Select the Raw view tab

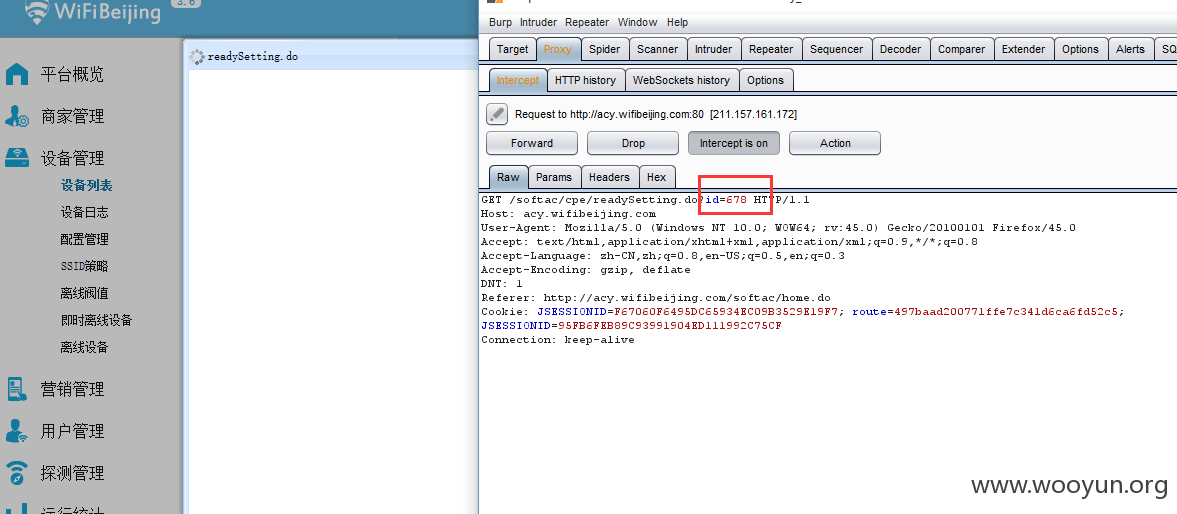[508, 178]
